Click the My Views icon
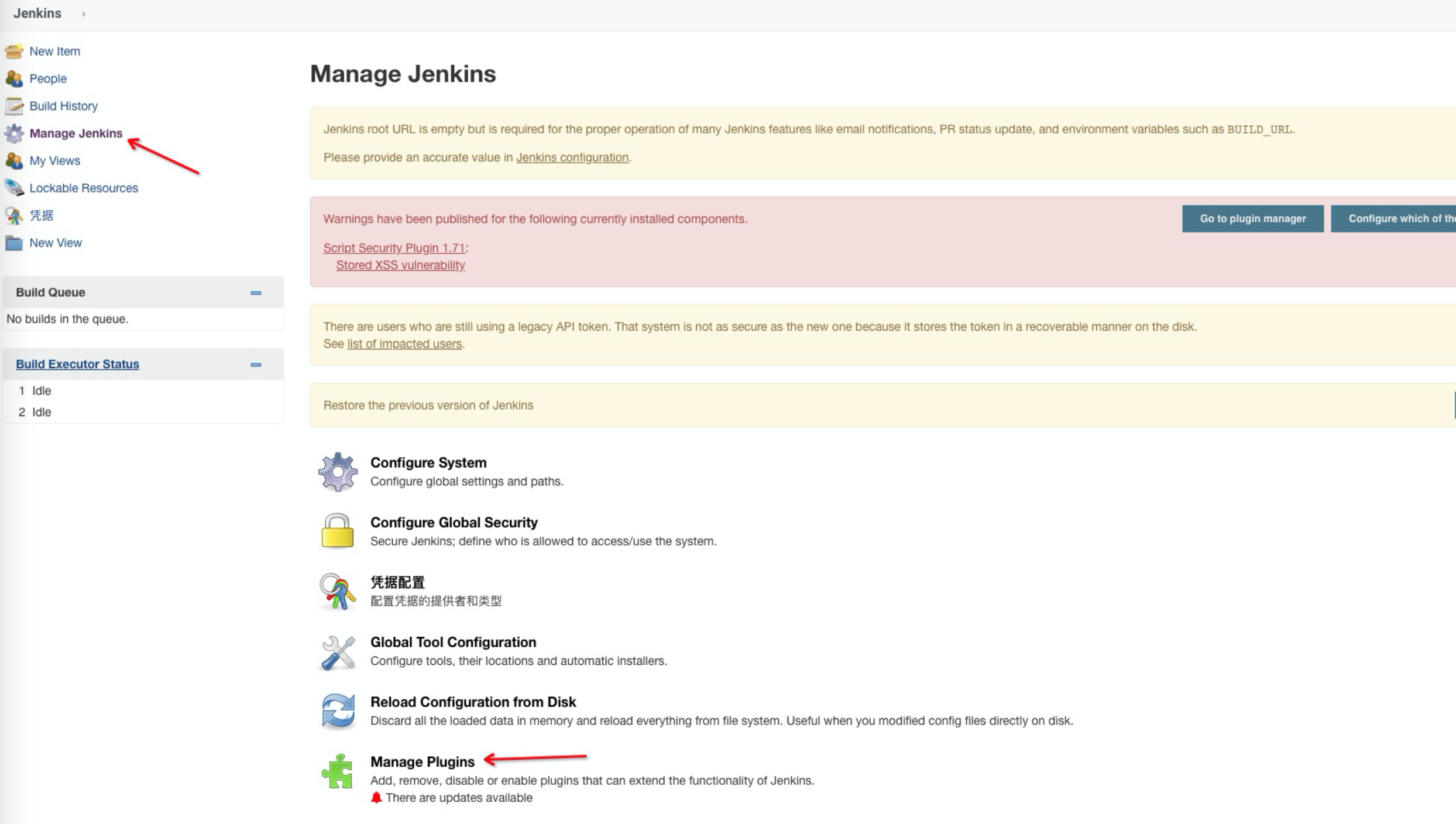Viewport: 1456px width, 824px height. pyautogui.click(x=14, y=160)
